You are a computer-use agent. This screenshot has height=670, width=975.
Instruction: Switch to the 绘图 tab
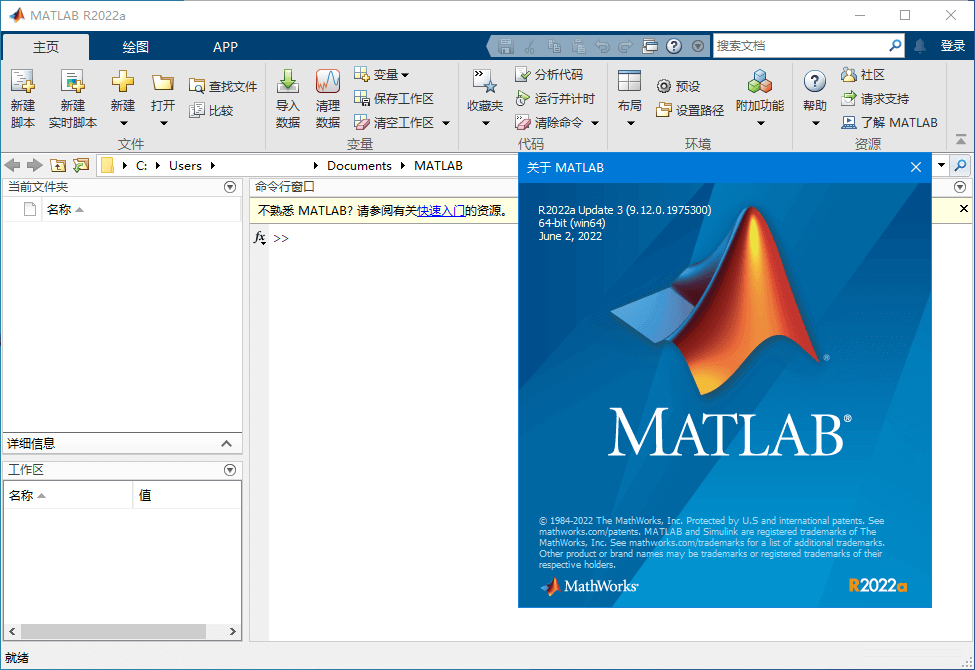pos(136,47)
